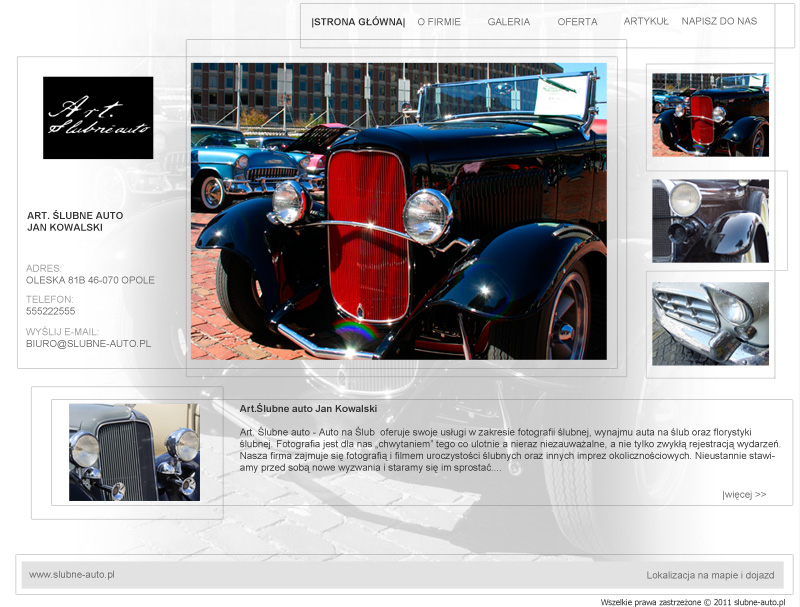Screen dimensions: 800x607
Task: Select the chrome bumper car thumbnail
Action: [x=710, y=324]
